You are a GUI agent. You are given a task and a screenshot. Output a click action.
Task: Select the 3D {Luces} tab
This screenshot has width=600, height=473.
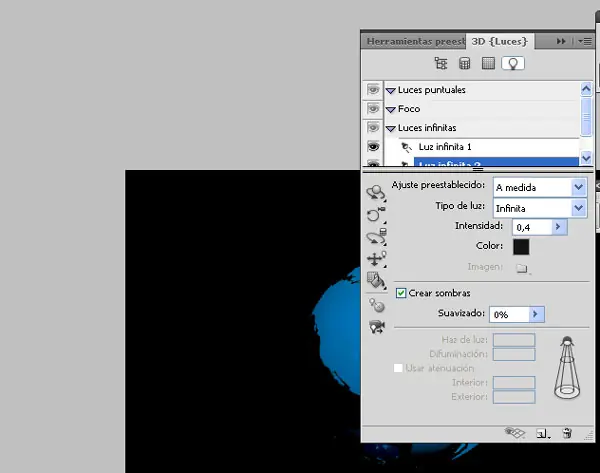[500, 41]
